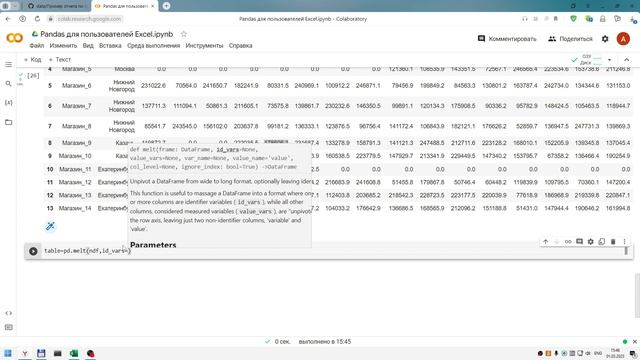This screenshot has width=640, height=360.
Task: Click into the table=pd.melt code editor
Action: 333,251
